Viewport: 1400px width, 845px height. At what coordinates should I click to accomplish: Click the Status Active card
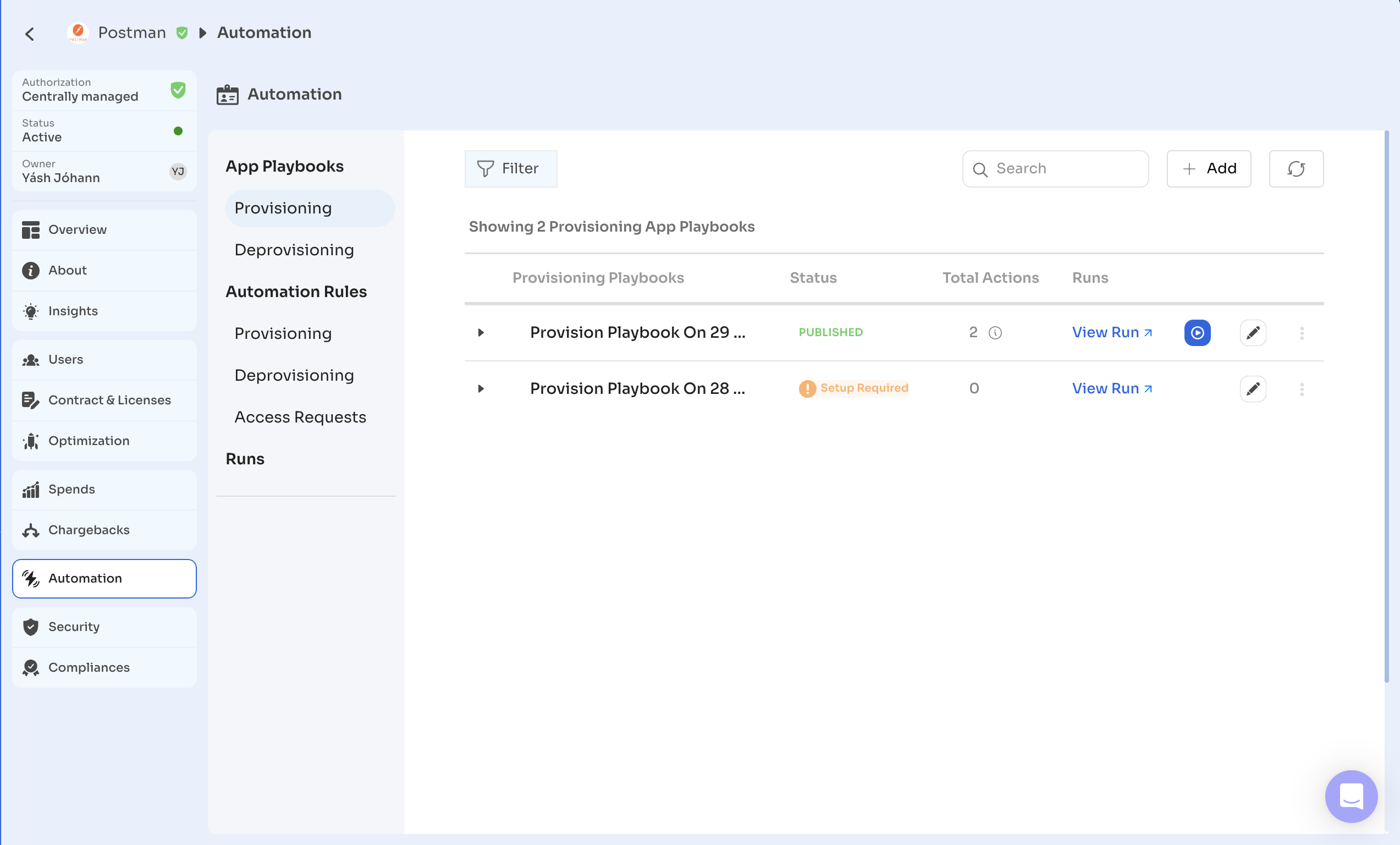point(104,131)
